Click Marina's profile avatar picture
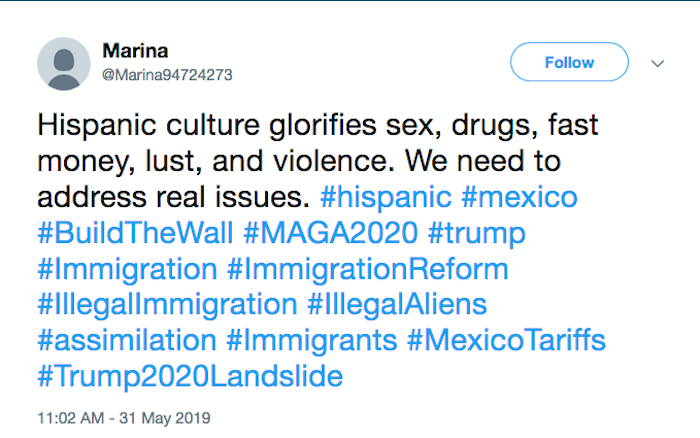 click(64, 63)
